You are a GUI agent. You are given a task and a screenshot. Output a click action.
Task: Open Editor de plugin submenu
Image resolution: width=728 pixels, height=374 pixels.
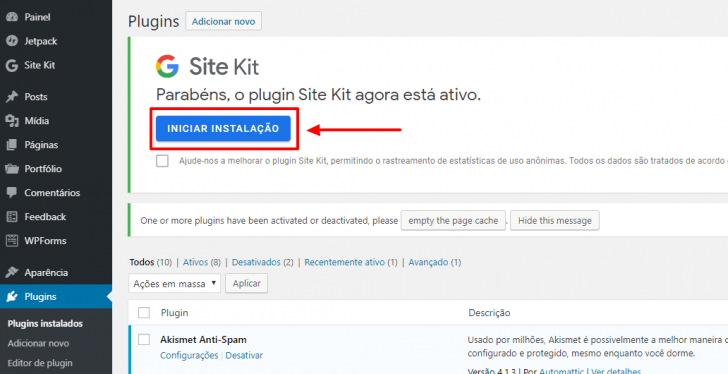pos(40,363)
